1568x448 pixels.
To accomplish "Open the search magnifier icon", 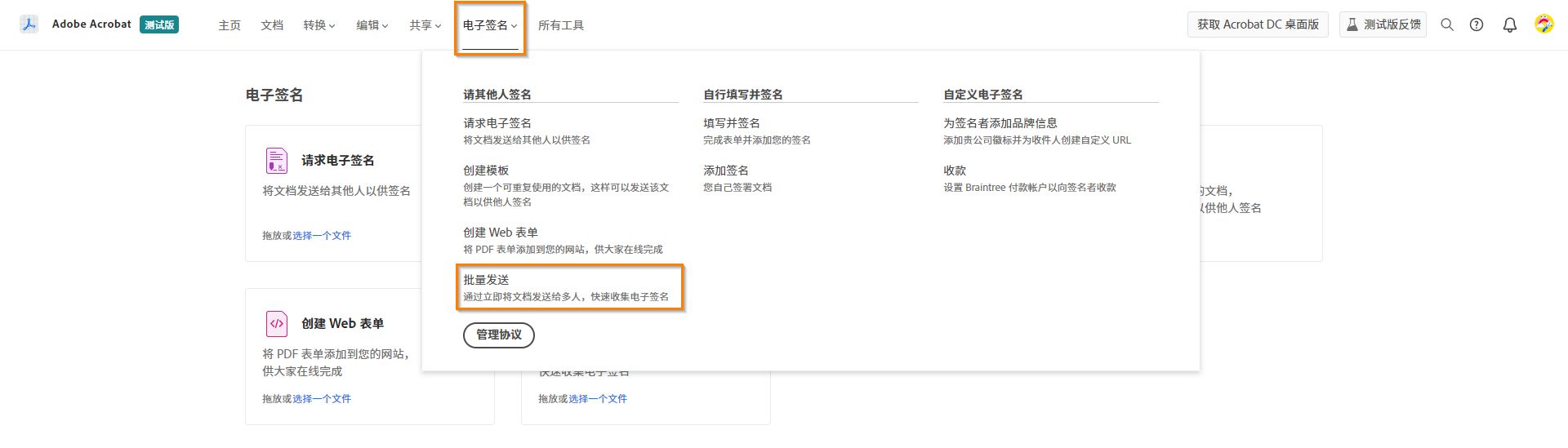I will 1447,24.
